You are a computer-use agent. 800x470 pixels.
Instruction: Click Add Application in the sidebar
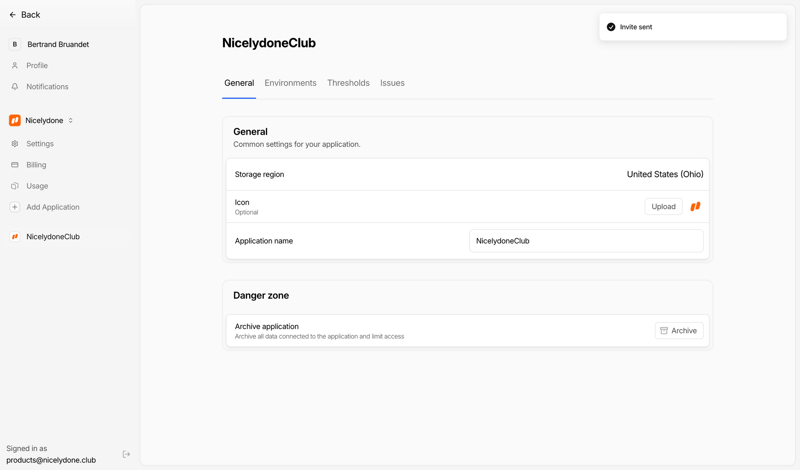coord(53,207)
